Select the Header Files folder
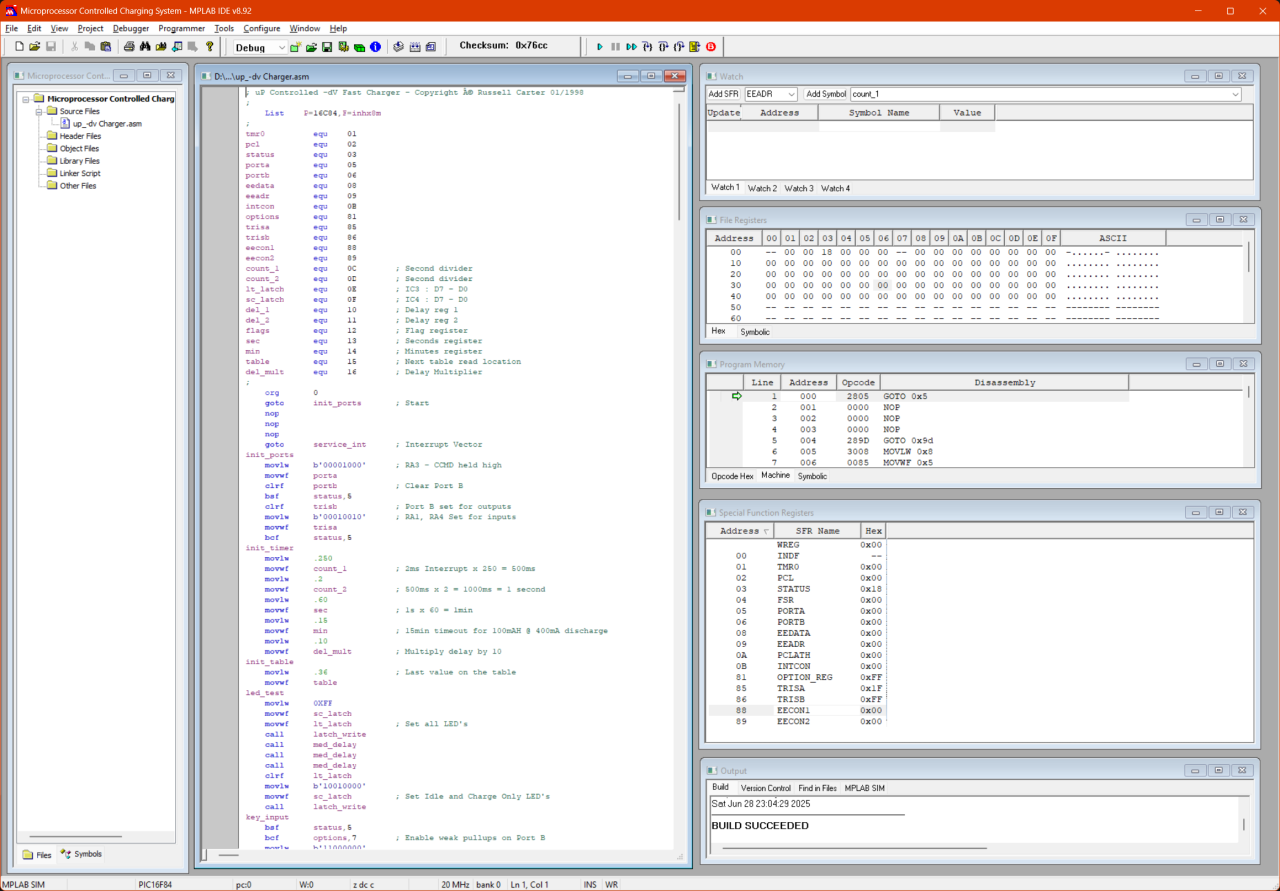This screenshot has height=891, width=1280. 80,136
